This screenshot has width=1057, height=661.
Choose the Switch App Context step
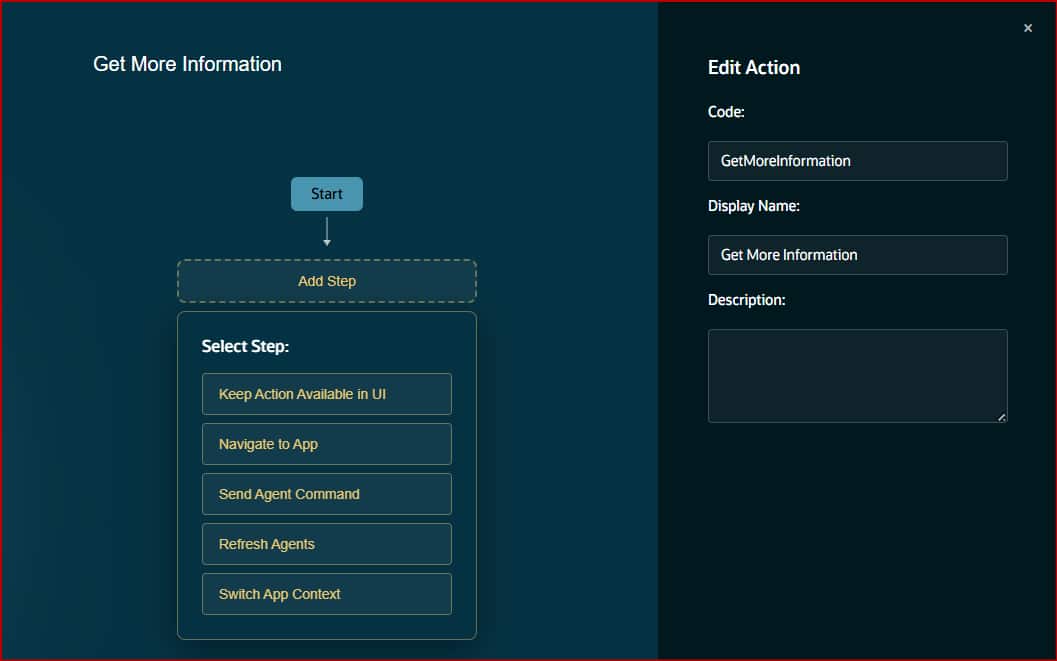tap(327, 594)
